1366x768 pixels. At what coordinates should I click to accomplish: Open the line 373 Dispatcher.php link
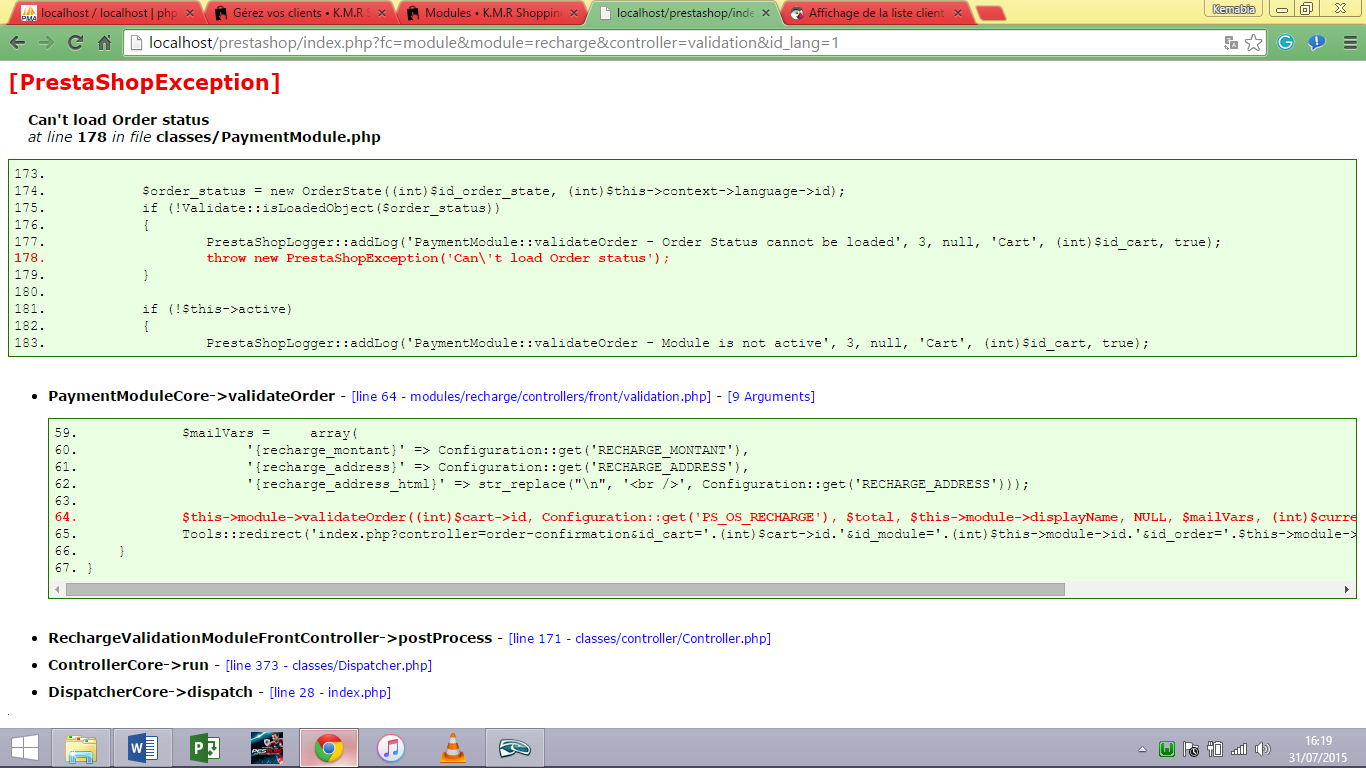click(329, 665)
